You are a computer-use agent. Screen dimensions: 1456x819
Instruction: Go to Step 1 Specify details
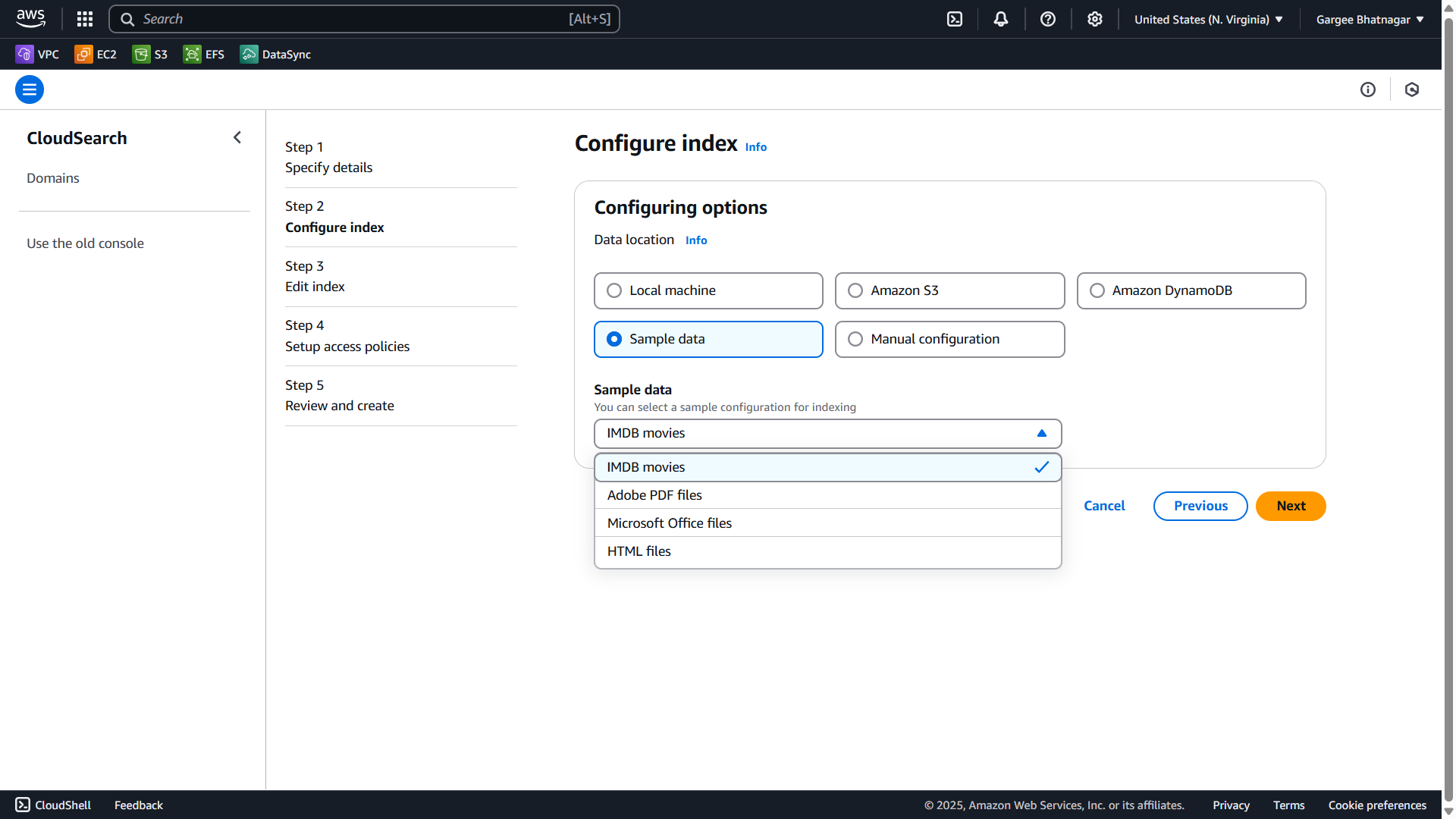pyautogui.click(x=328, y=157)
